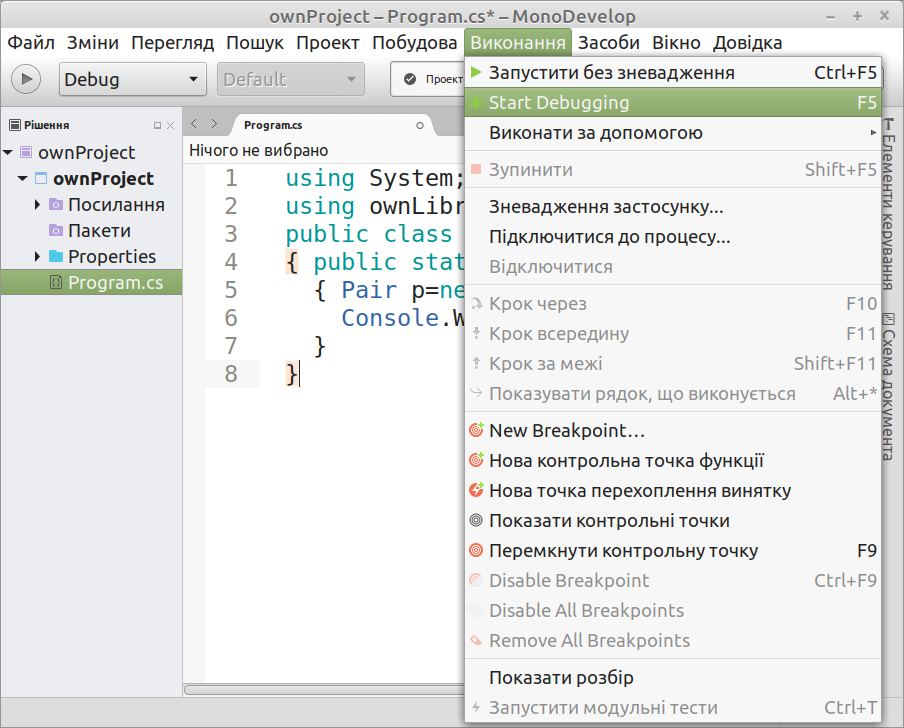
Task: Open the Засоби menu
Action: pyautogui.click(x=609, y=43)
